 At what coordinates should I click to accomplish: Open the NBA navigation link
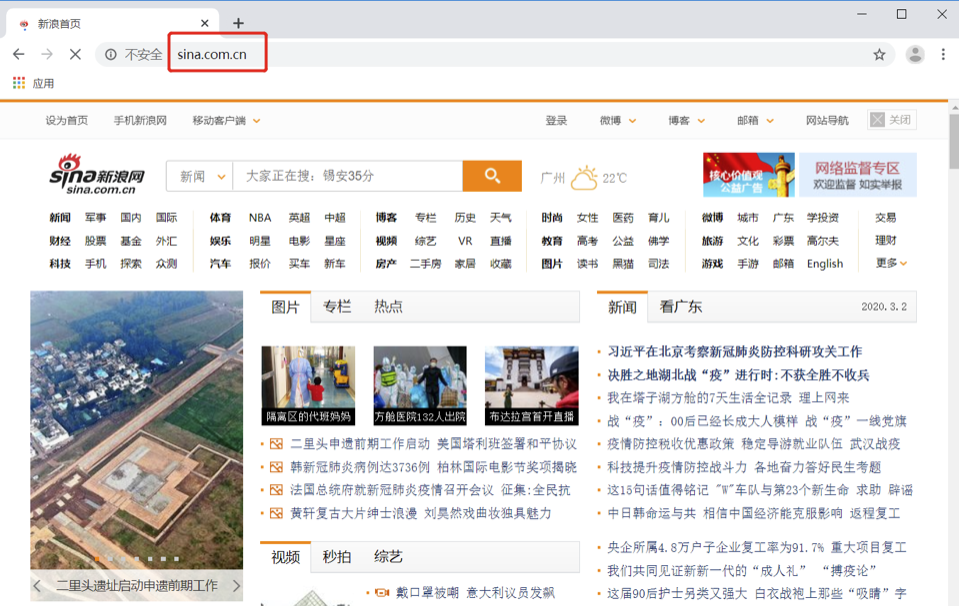(260, 218)
